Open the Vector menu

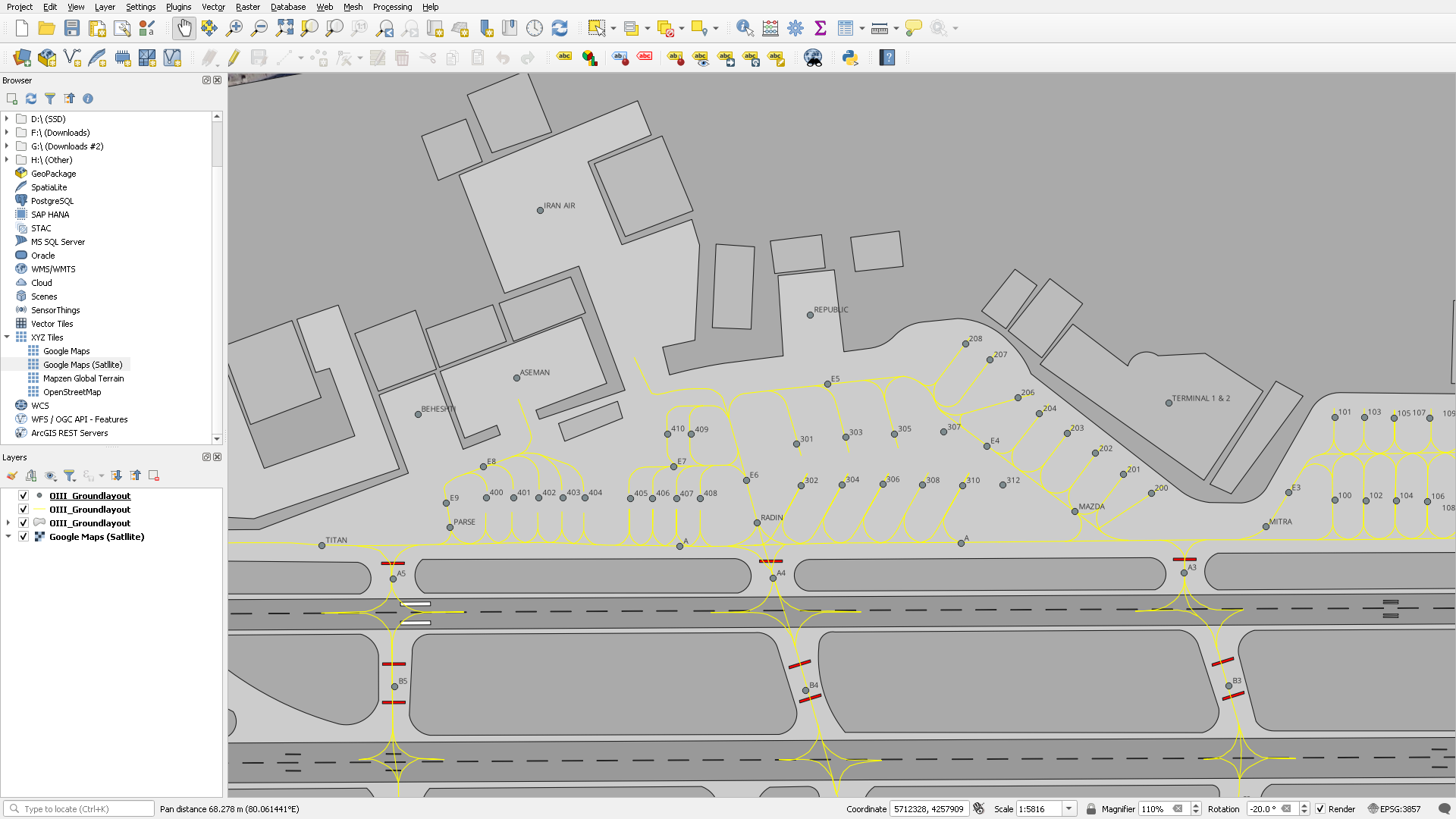[x=213, y=7]
